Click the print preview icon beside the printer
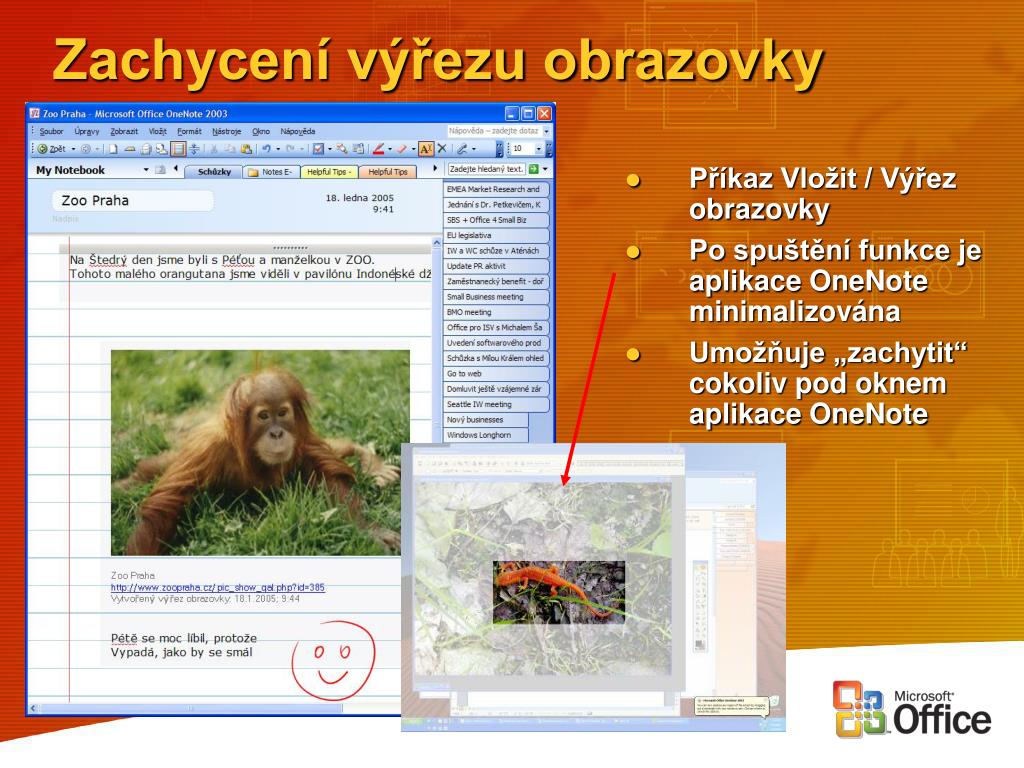Image resolution: width=1024 pixels, height=768 pixels. click(x=161, y=149)
